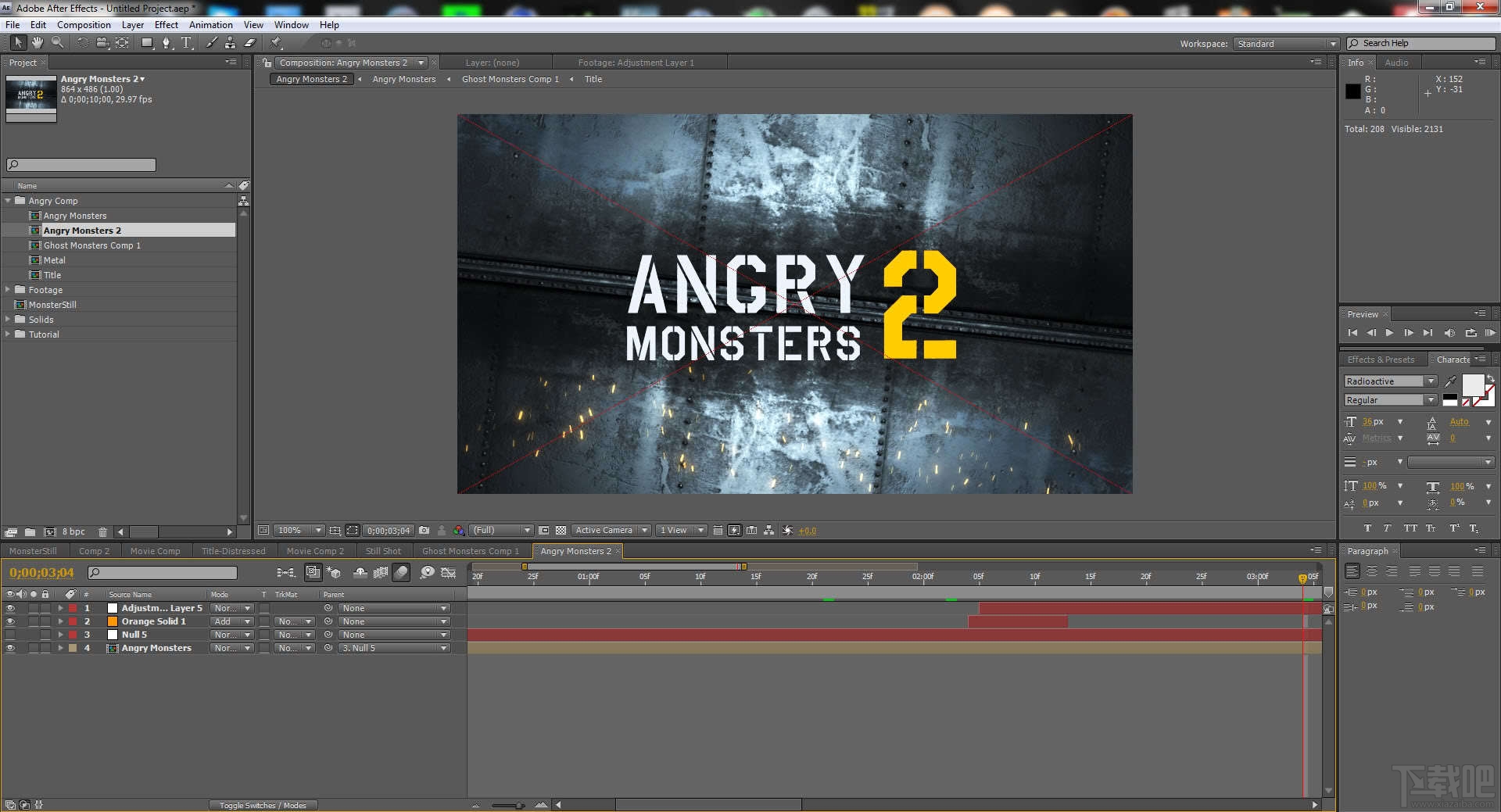
Task: Select Ghost Monsters Comp 1 in Project panel
Action: click(x=92, y=245)
